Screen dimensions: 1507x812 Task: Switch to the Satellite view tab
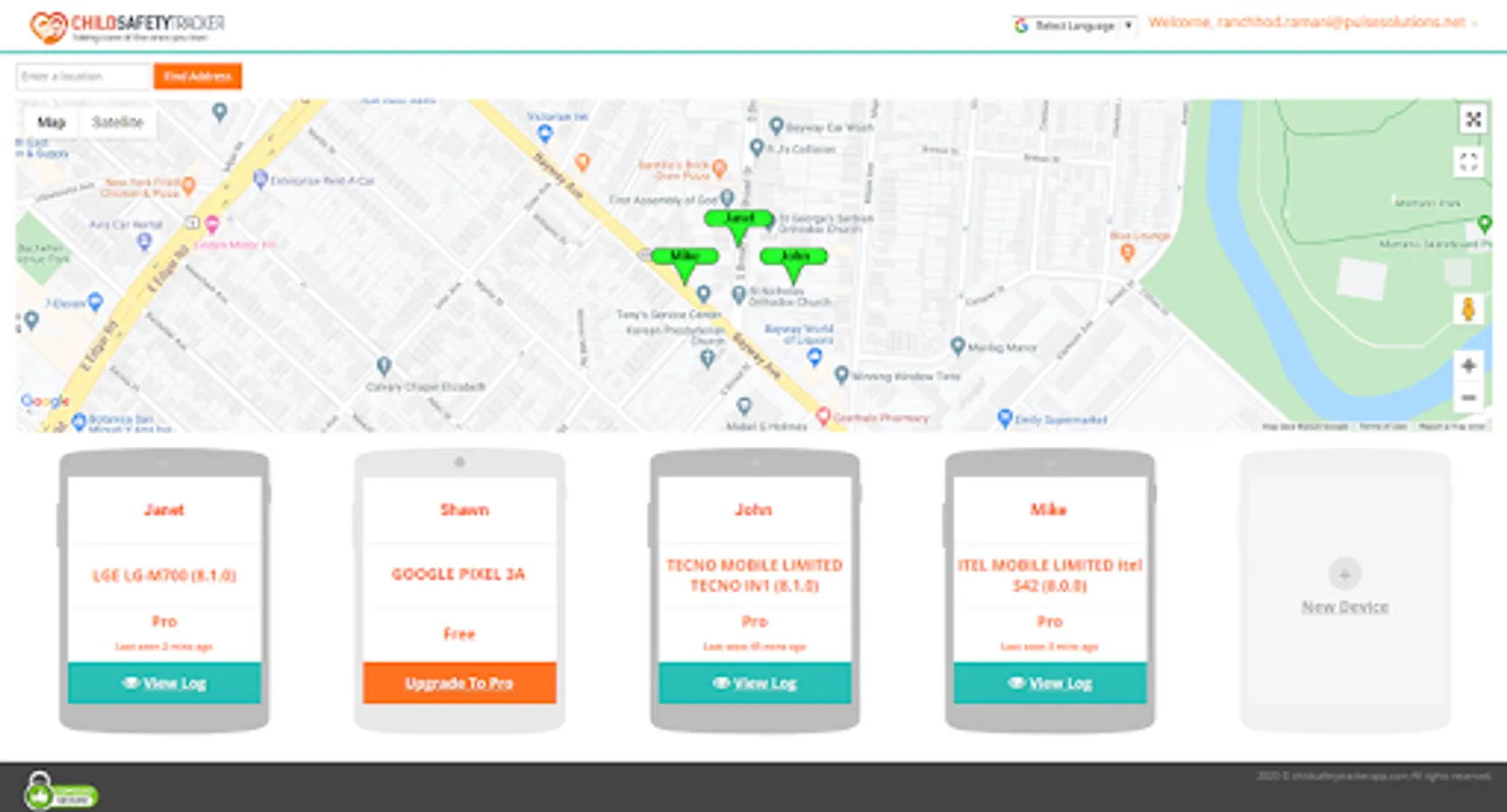(x=117, y=122)
